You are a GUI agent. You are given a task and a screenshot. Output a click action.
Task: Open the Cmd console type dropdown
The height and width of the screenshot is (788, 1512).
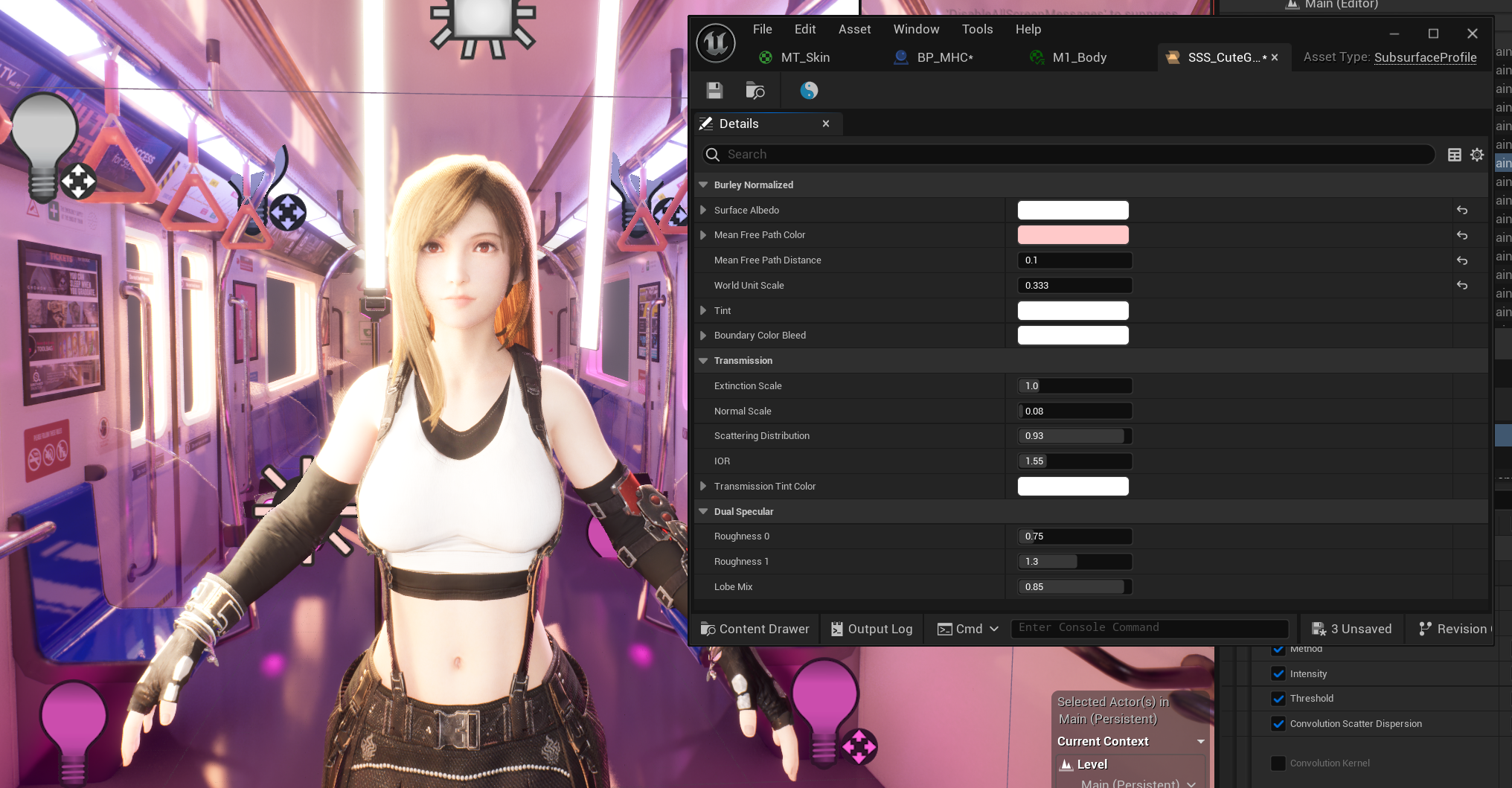coord(967,630)
